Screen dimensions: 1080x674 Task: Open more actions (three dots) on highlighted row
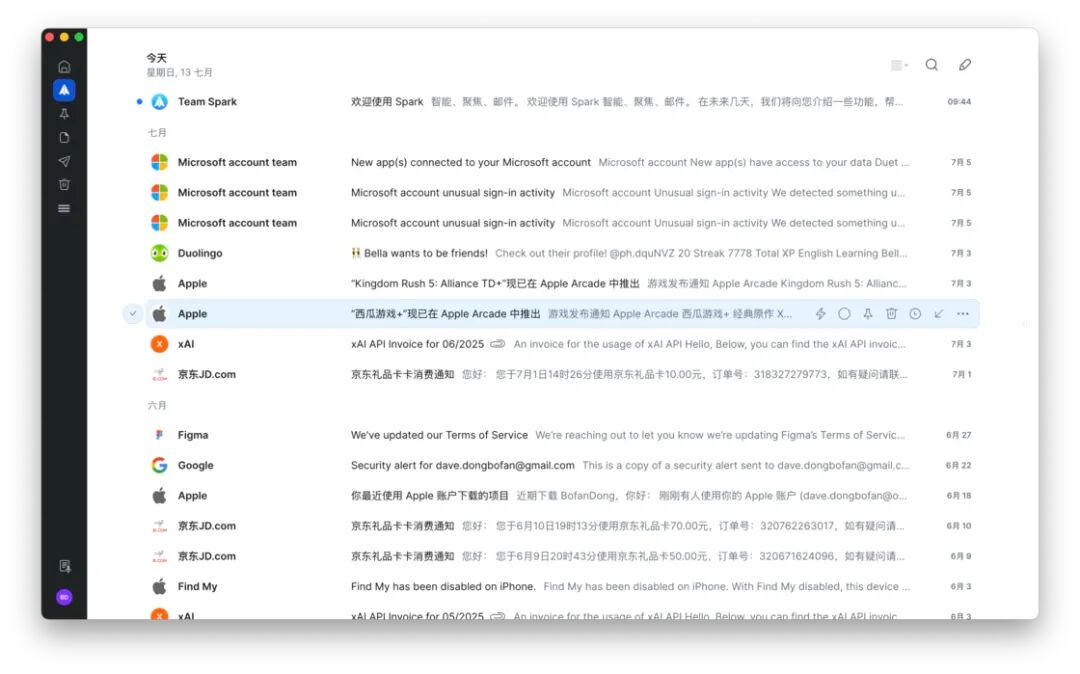coord(962,314)
